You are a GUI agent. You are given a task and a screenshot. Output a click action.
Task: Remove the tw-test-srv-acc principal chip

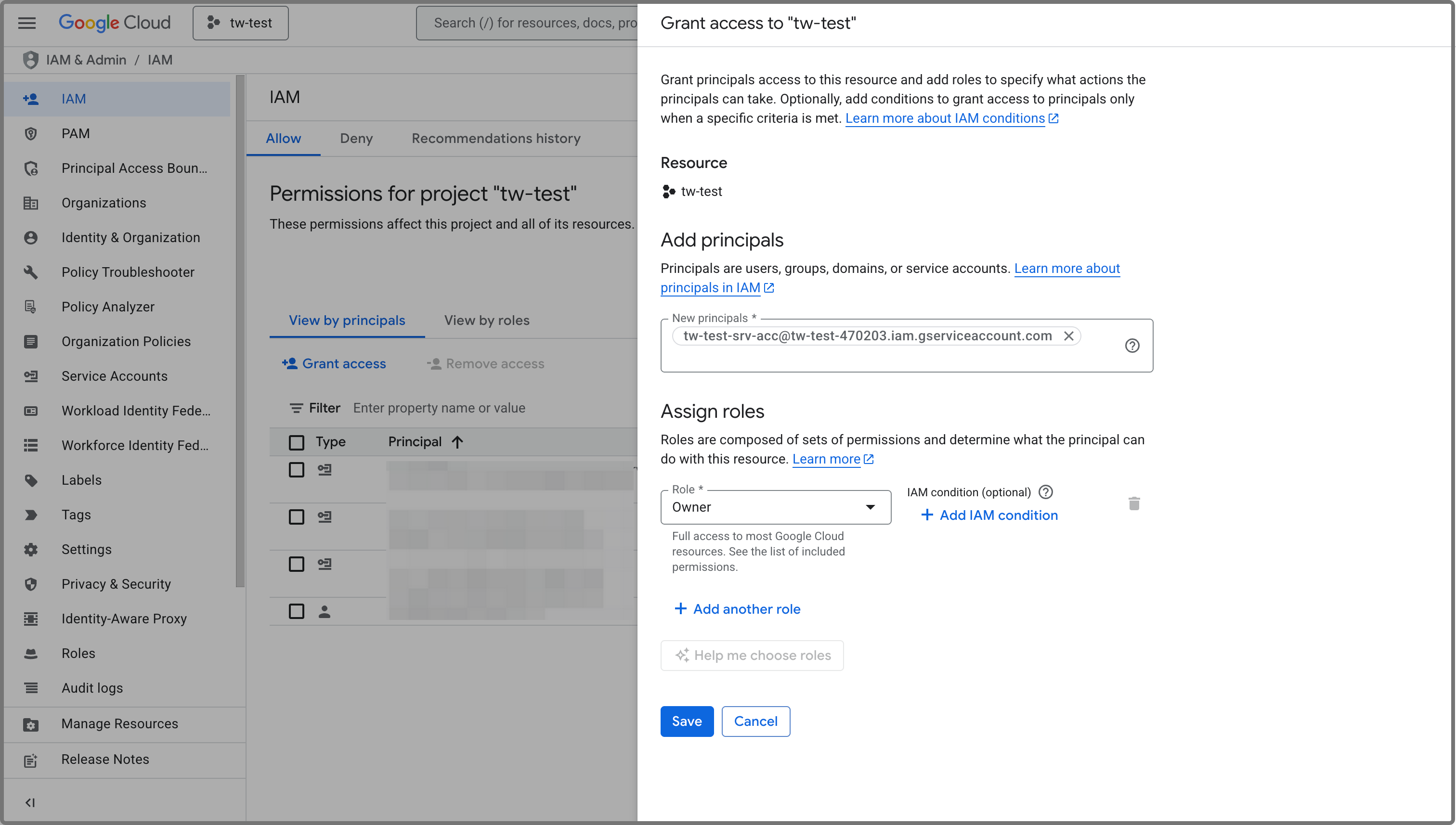pos(1068,336)
